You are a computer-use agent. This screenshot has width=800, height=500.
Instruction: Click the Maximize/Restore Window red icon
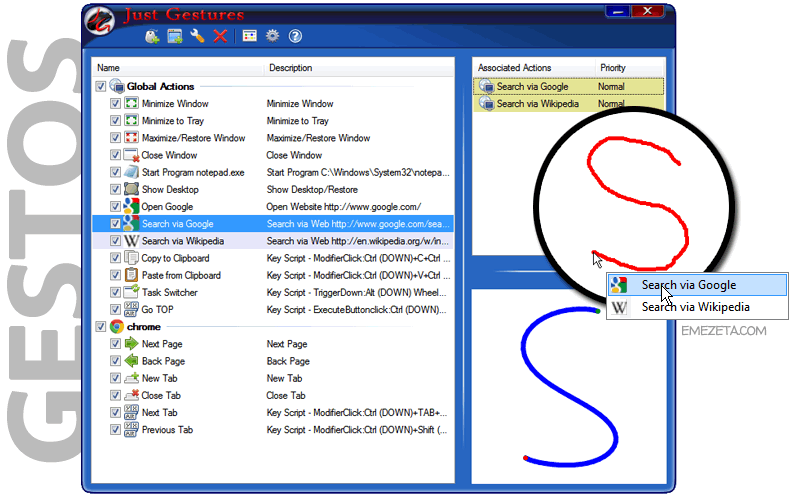(x=132, y=137)
